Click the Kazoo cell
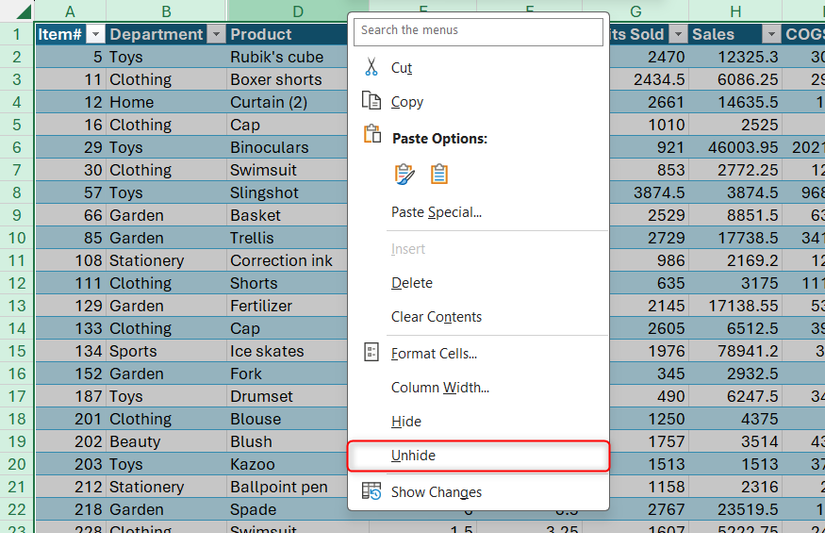 (x=288, y=464)
